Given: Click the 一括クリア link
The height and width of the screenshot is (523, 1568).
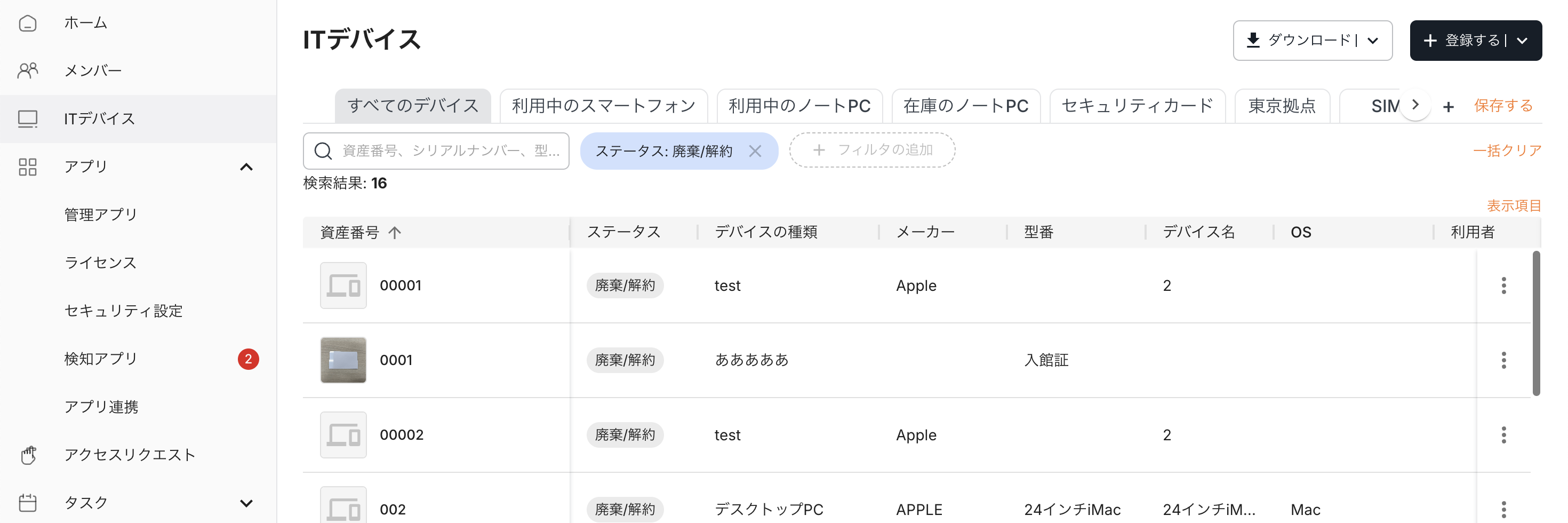Looking at the screenshot, I should (1507, 150).
